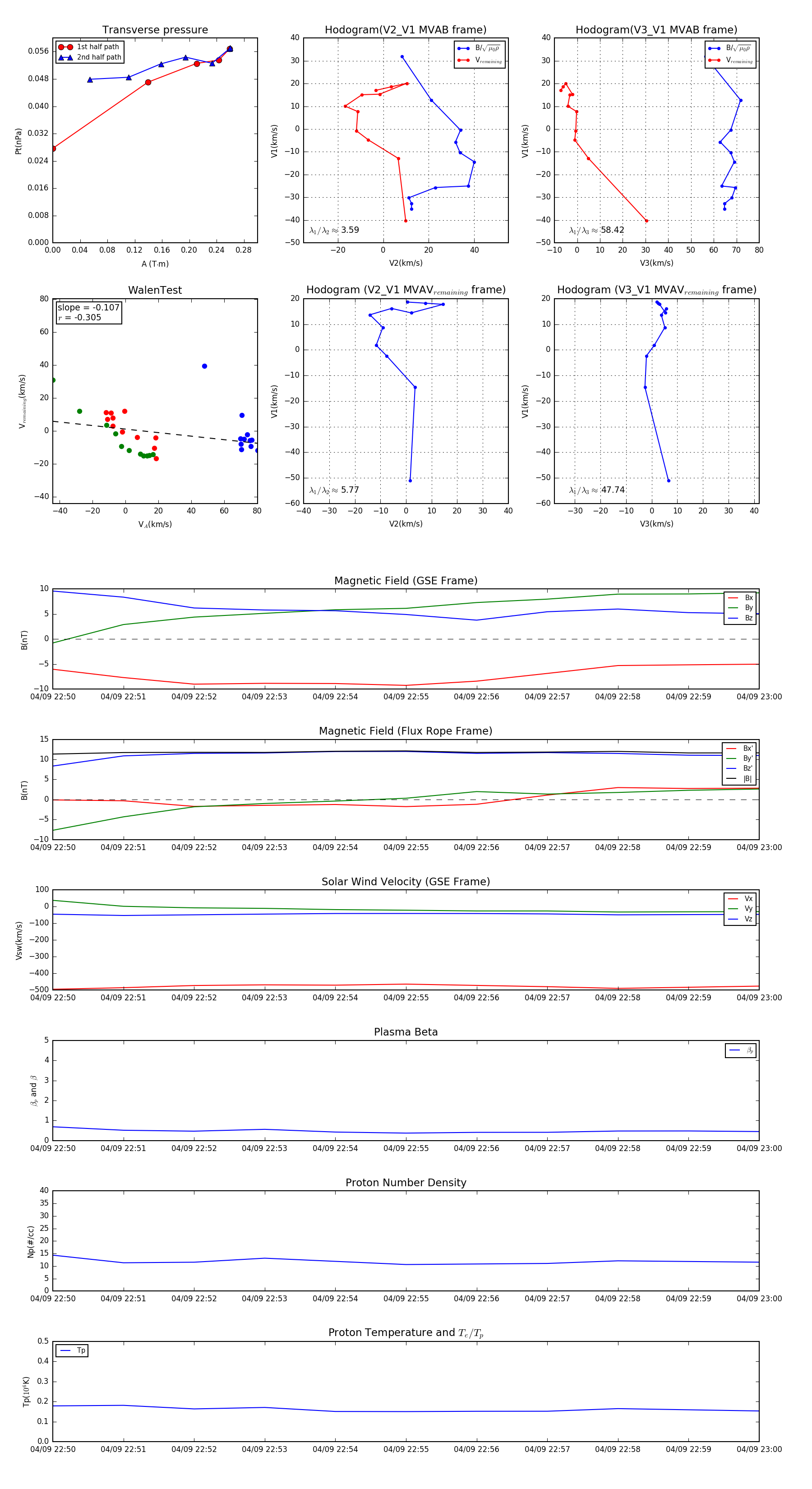Click the 'Transverse pressure' plot title
812x1489 pixels.
[x=155, y=30]
